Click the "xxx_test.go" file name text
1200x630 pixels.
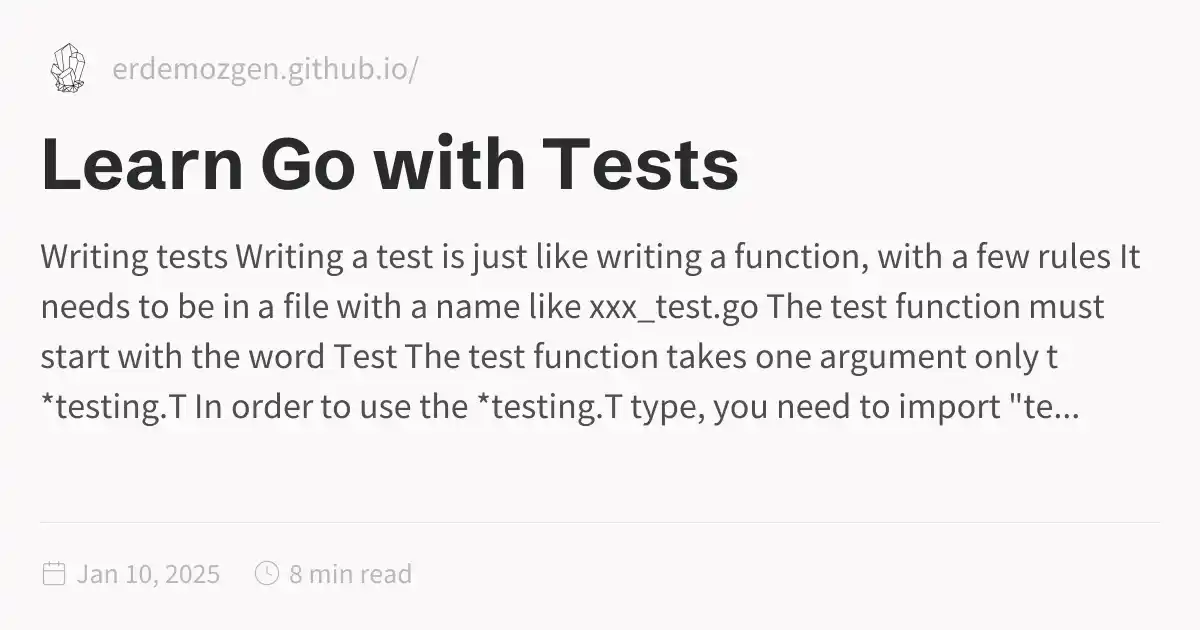[674, 306]
